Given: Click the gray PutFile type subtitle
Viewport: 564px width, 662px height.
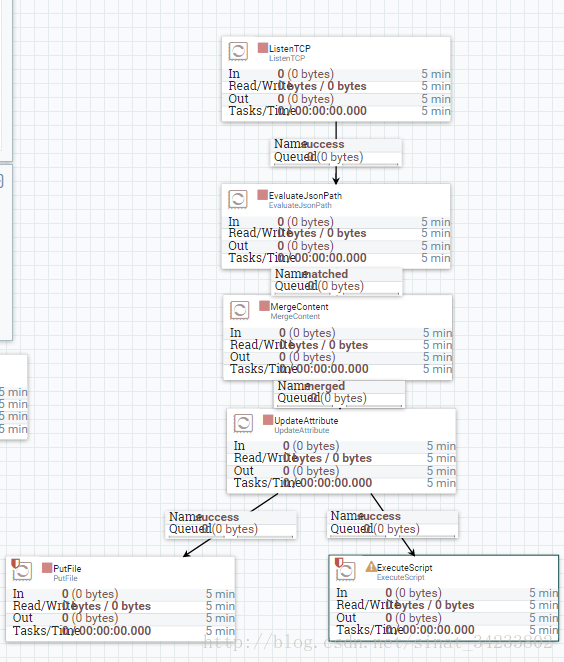Looking at the screenshot, I should point(65,578).
